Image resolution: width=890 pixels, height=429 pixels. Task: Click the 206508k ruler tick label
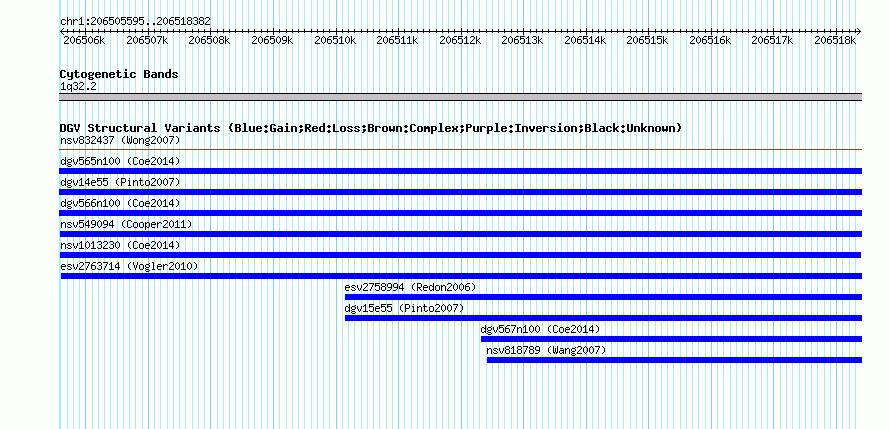click(x=209, y=40)
